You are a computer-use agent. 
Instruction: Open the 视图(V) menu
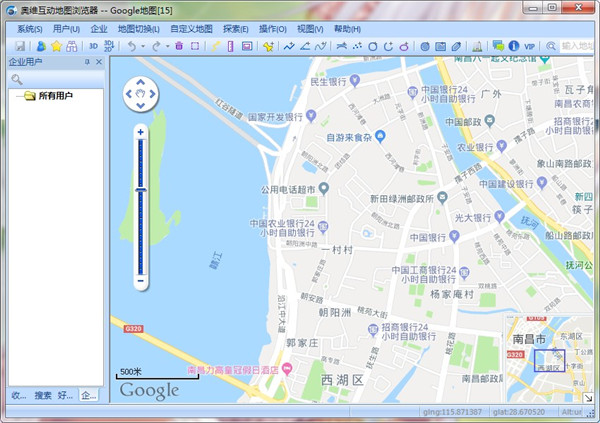click(310, 29)
